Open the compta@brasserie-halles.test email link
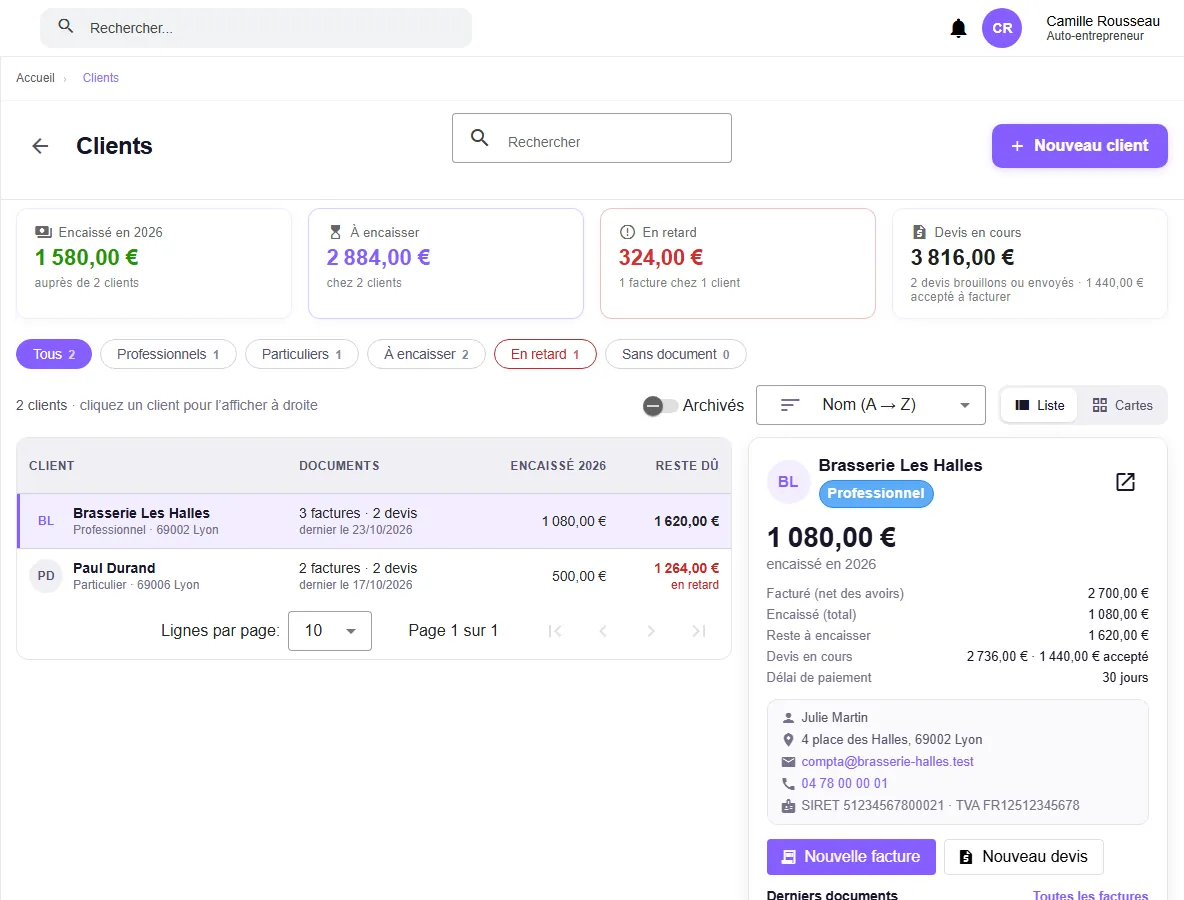 point(887,762)
